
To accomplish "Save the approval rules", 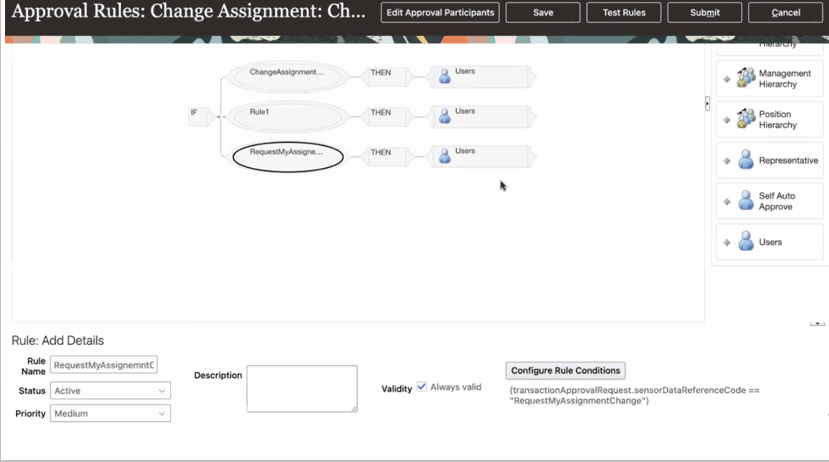I will tap(543, 13).
